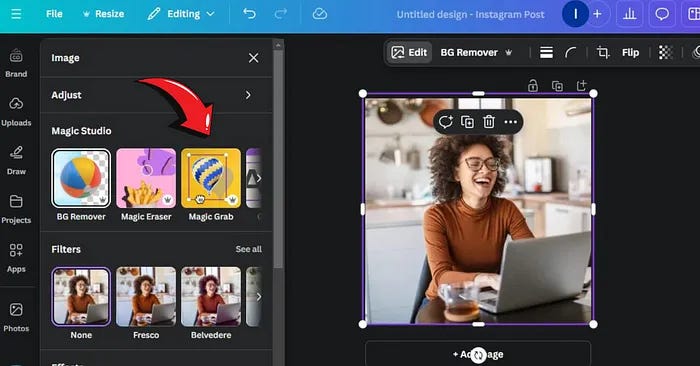Click the Edit image button
The height and width of the screenshot is (366, 700).
pos(409,52)
